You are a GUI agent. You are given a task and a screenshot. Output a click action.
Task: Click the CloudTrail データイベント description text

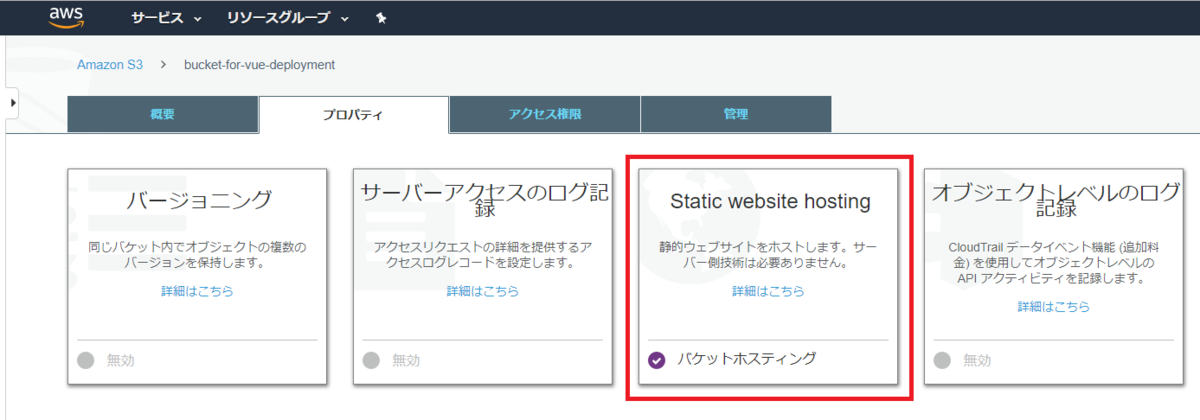tap(1054, 263)
